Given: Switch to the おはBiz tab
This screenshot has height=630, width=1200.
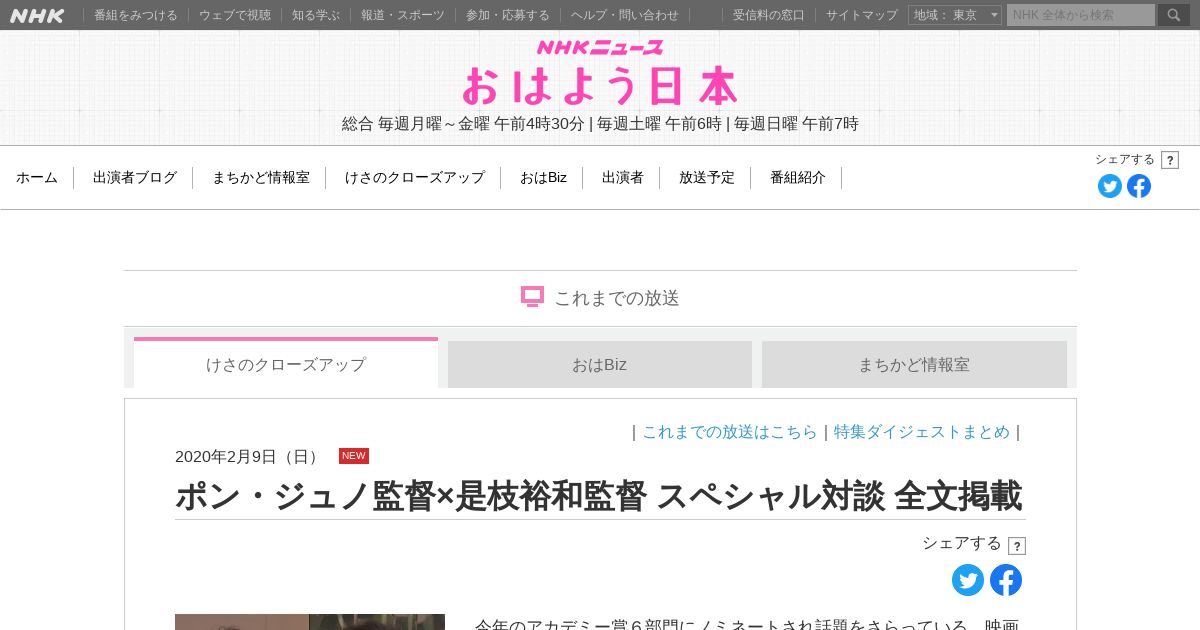Looking at the screenshot, I should click(x=600, y=364).
